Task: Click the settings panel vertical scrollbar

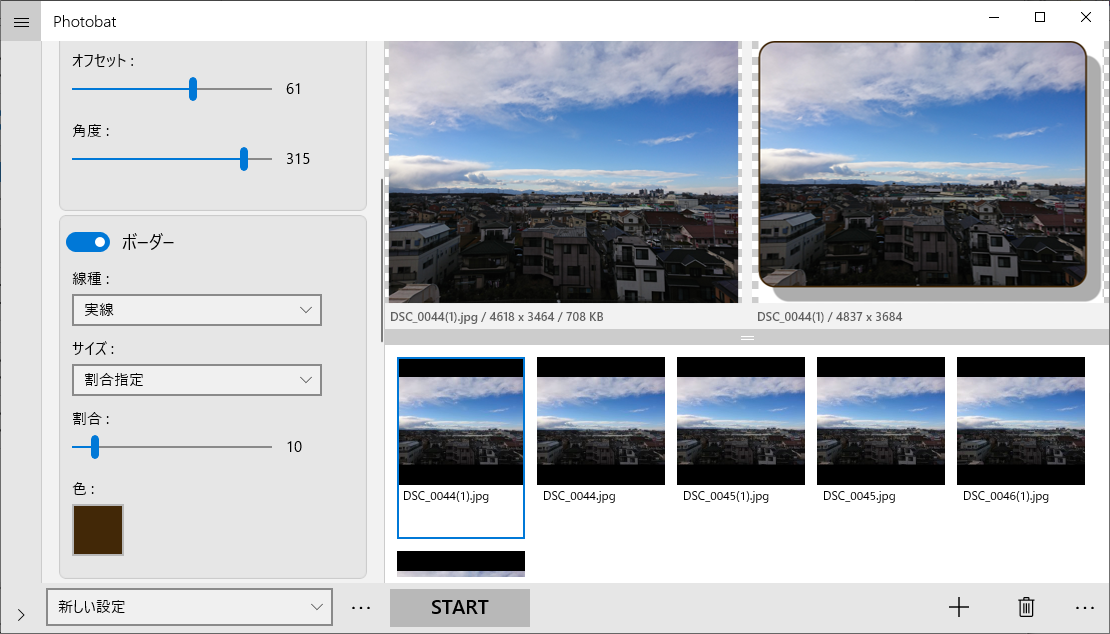Action: (x=382, y=260)
